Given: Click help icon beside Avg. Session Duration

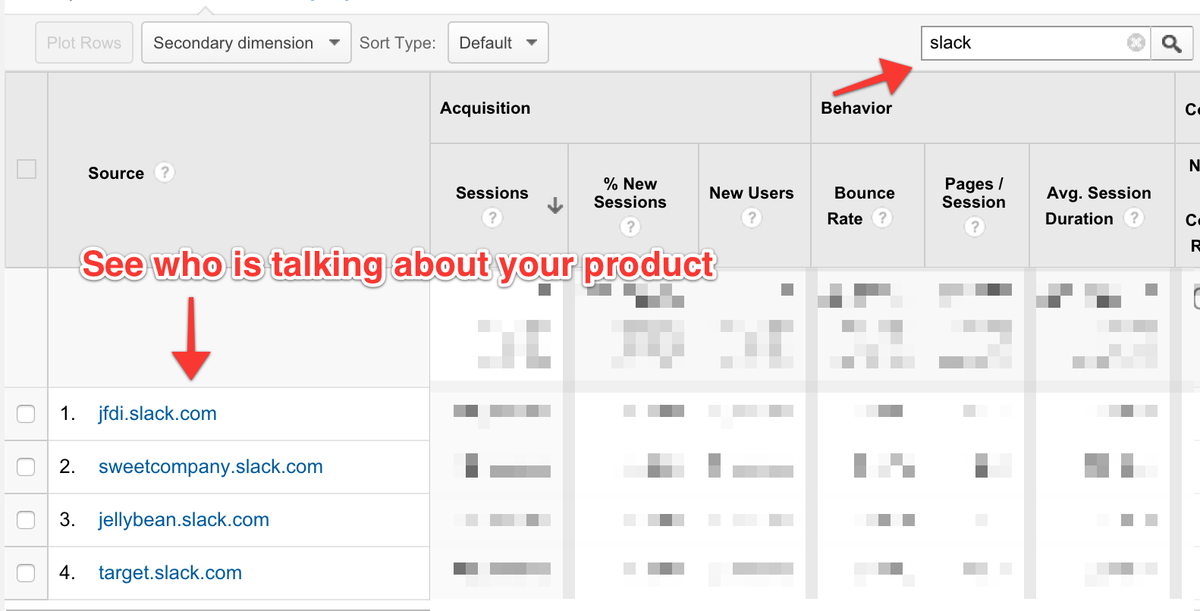Looking at the screenshot, I should point(1134,218).
